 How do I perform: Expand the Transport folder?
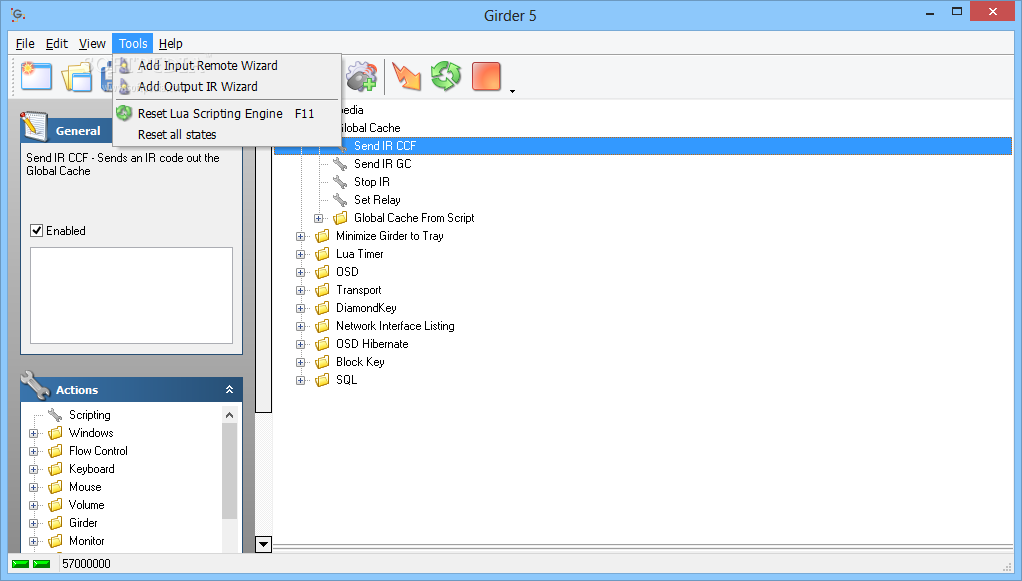click(x=300, y=290)
